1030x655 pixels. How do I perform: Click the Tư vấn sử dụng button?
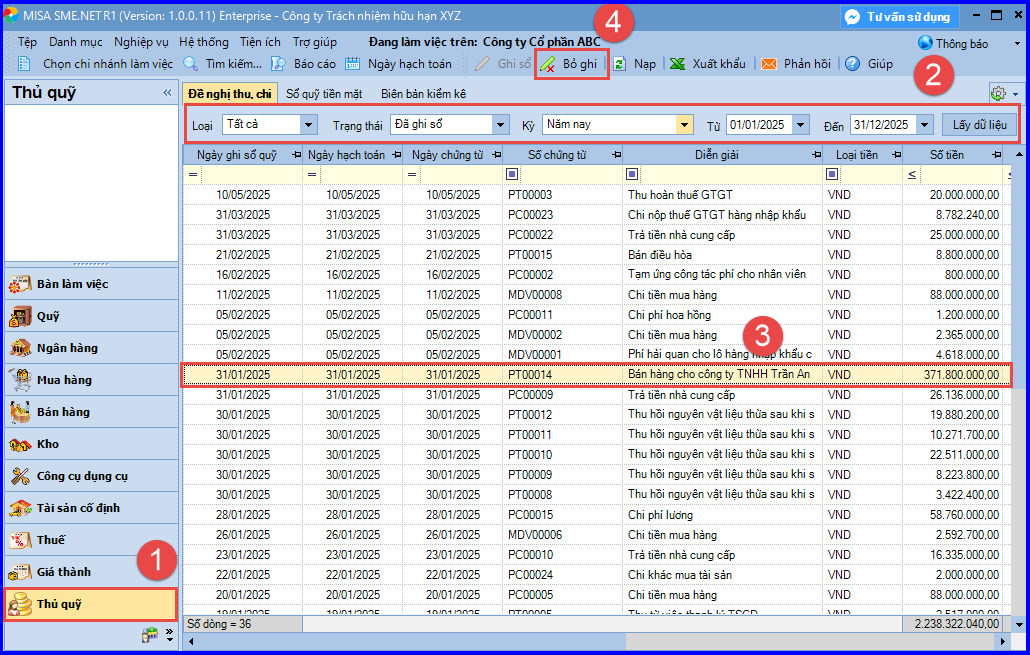(x=899, y=16)
